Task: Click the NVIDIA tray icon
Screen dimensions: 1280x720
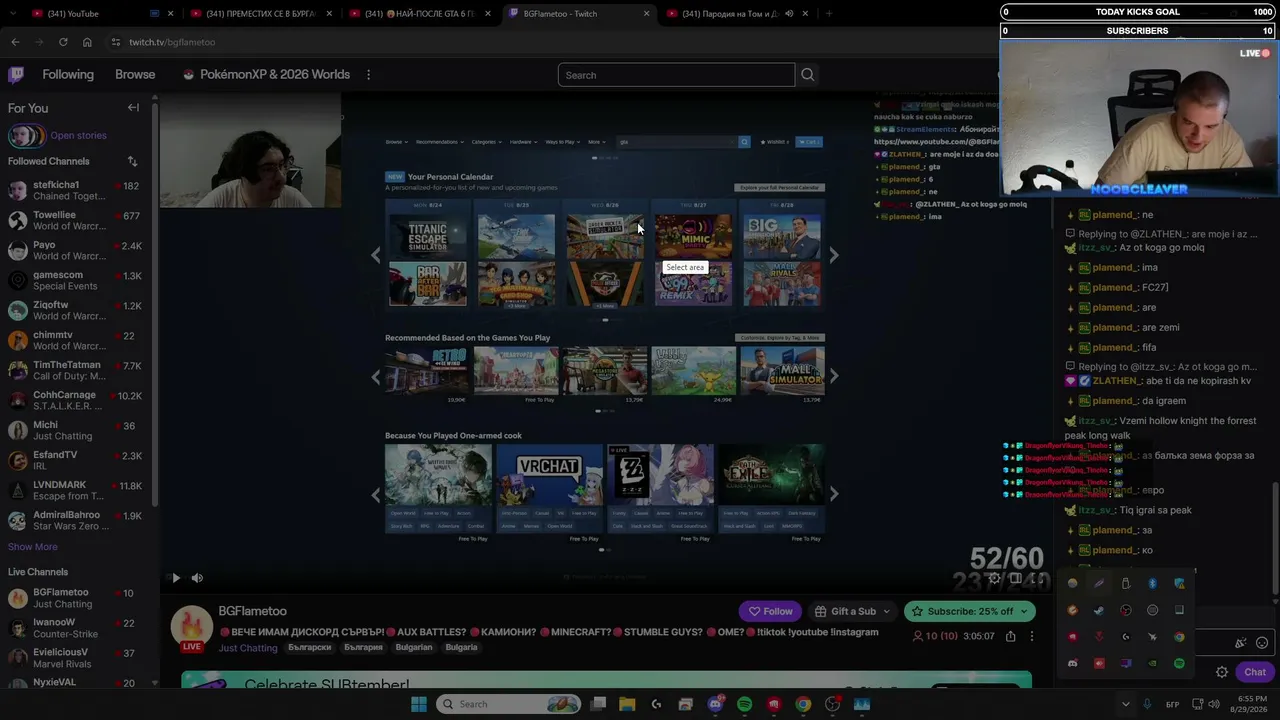Action: pyautogui.click(x=1152, y=663)
